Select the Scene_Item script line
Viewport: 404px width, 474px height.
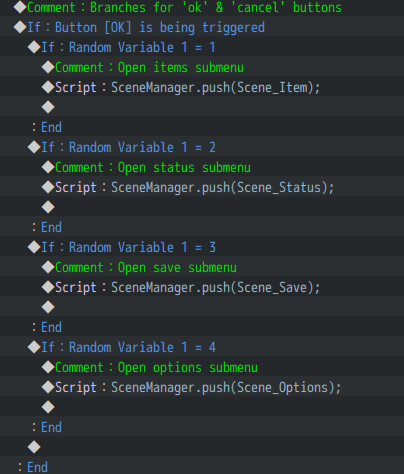[202, 87]
